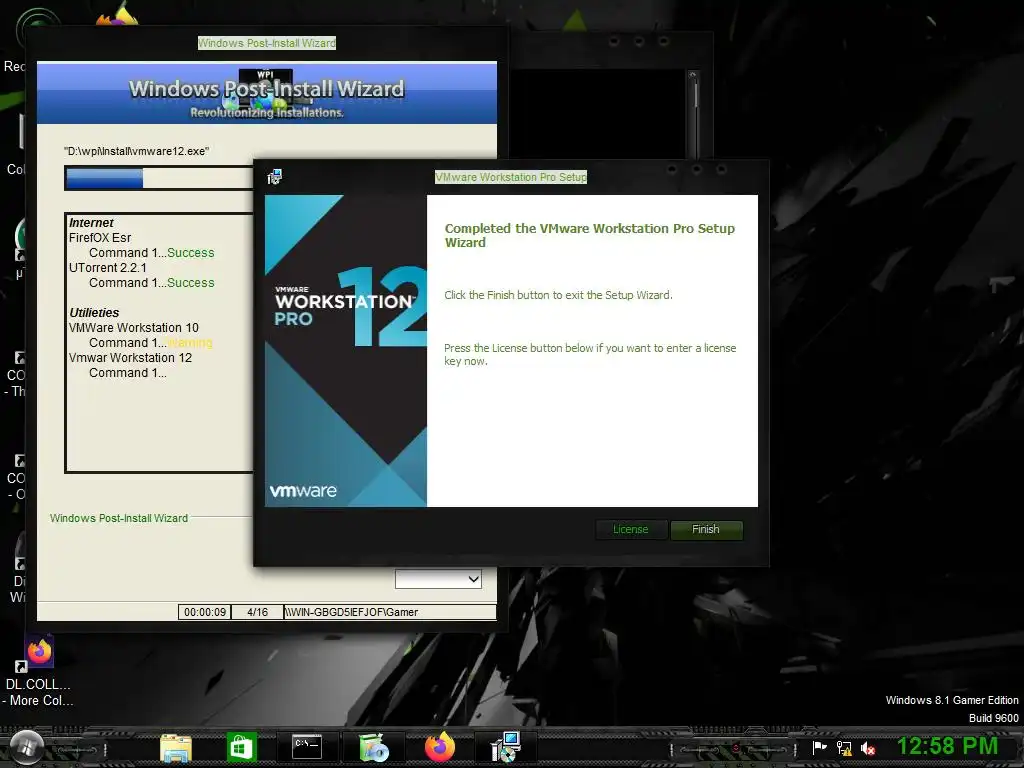Click Success status under FirefOX Esr
Screen dimensions: 1024x768
tap(191, 253)
